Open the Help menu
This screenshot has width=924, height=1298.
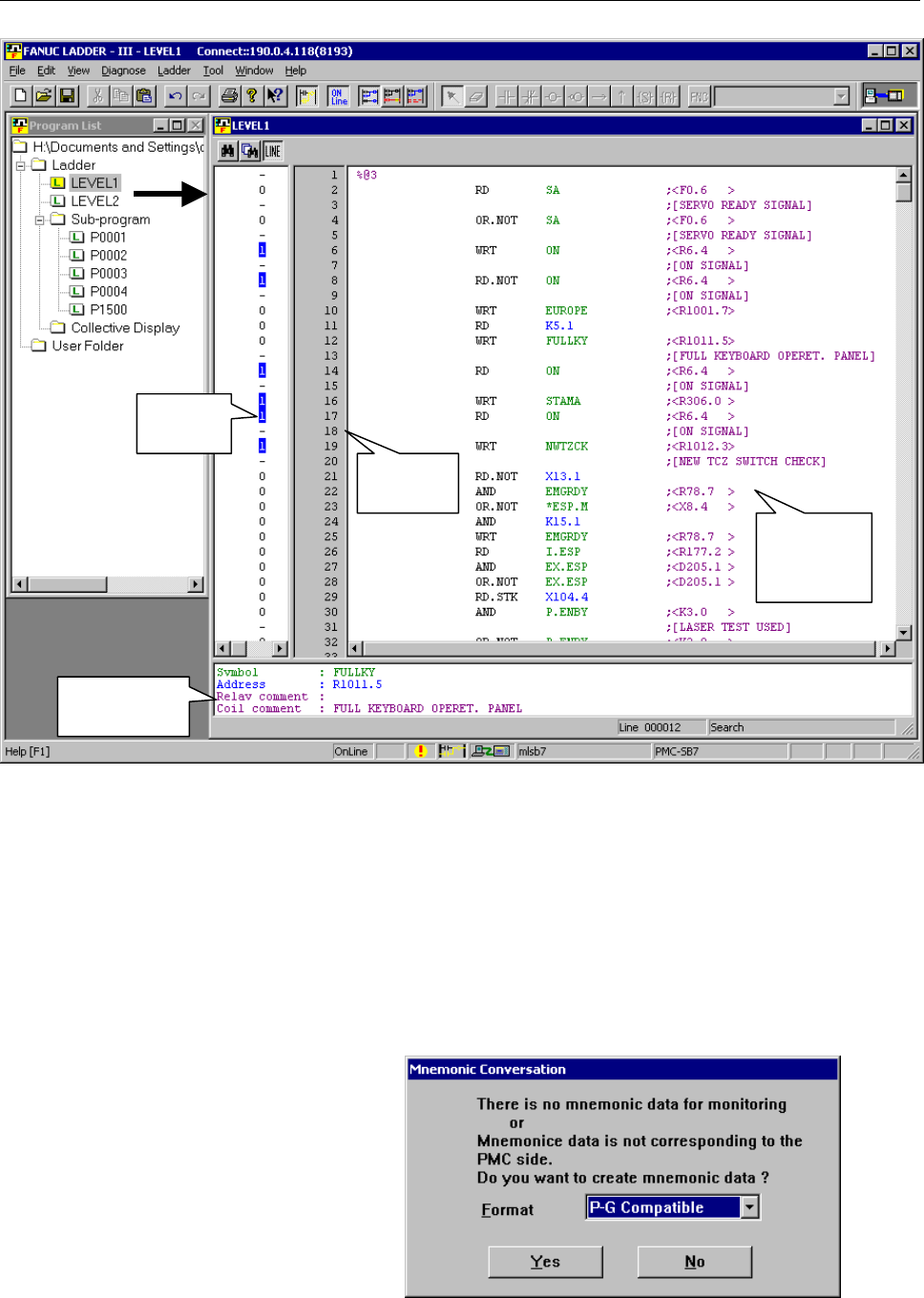(x=296, y=71)
